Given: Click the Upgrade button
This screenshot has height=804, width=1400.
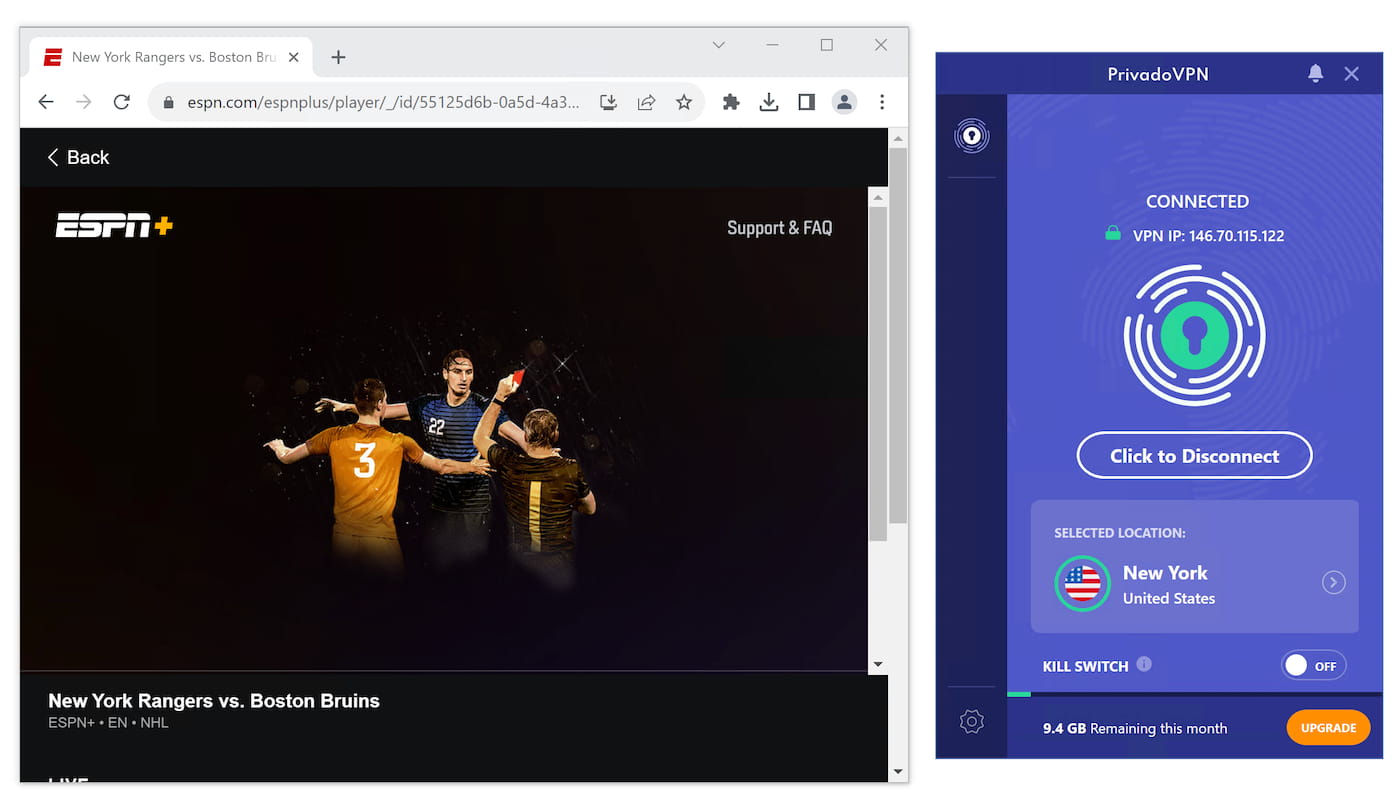Looking at the screenshot, I should (x=1328, y=728).
